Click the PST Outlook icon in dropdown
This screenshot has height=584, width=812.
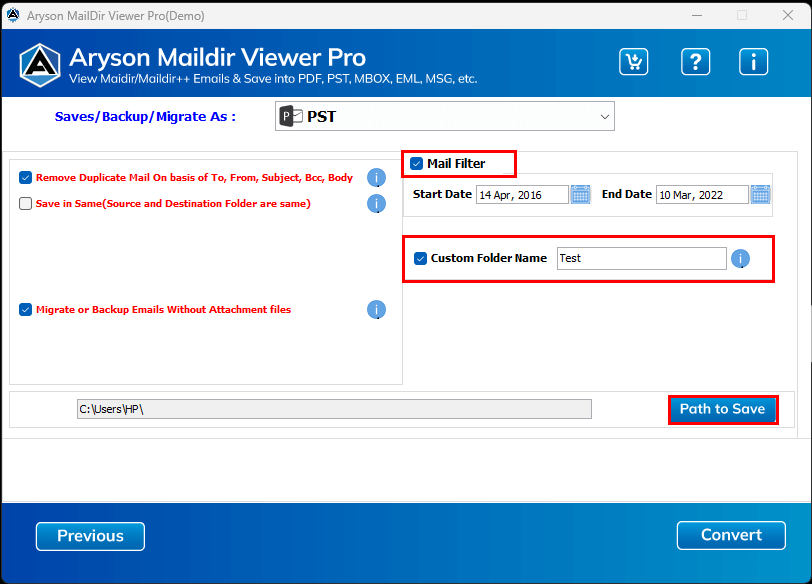click(x=291, y=116)
